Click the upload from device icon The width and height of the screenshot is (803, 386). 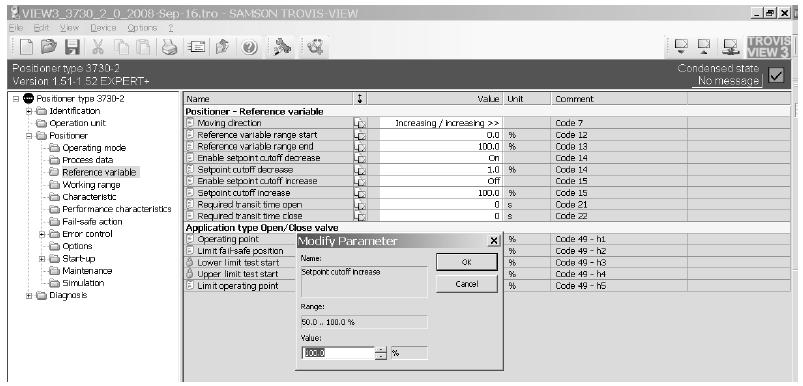tap(704, 47)
